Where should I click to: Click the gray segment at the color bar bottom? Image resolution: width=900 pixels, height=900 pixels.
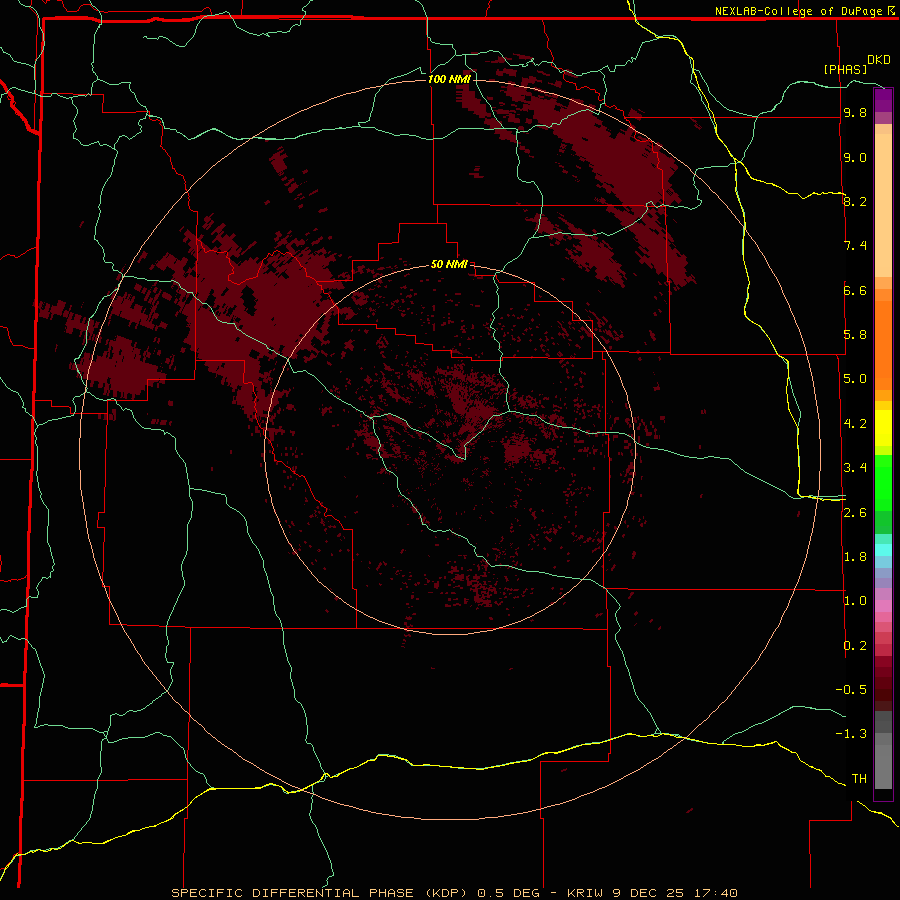[883, 759]
